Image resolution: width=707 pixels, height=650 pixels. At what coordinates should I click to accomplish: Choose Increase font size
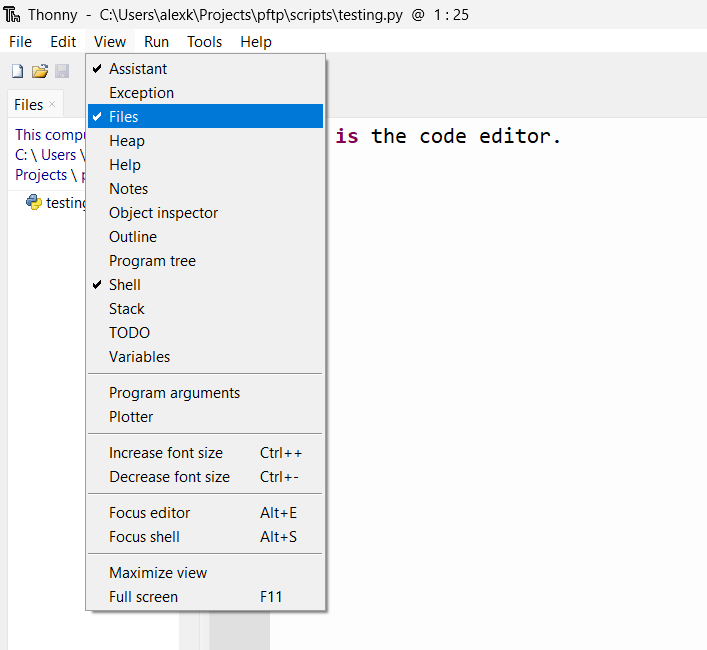205,453
